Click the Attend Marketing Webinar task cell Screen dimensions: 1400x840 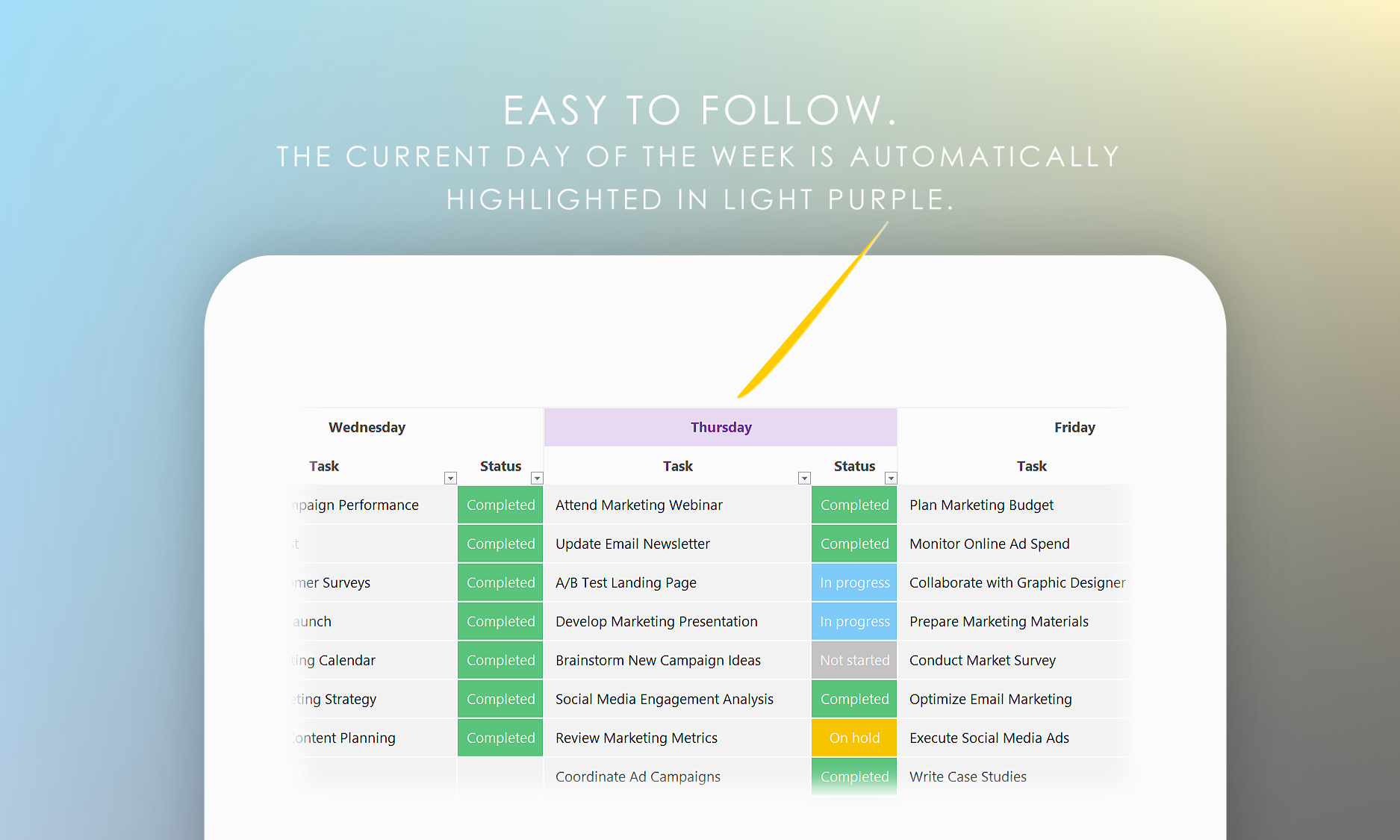pos(639,505)
